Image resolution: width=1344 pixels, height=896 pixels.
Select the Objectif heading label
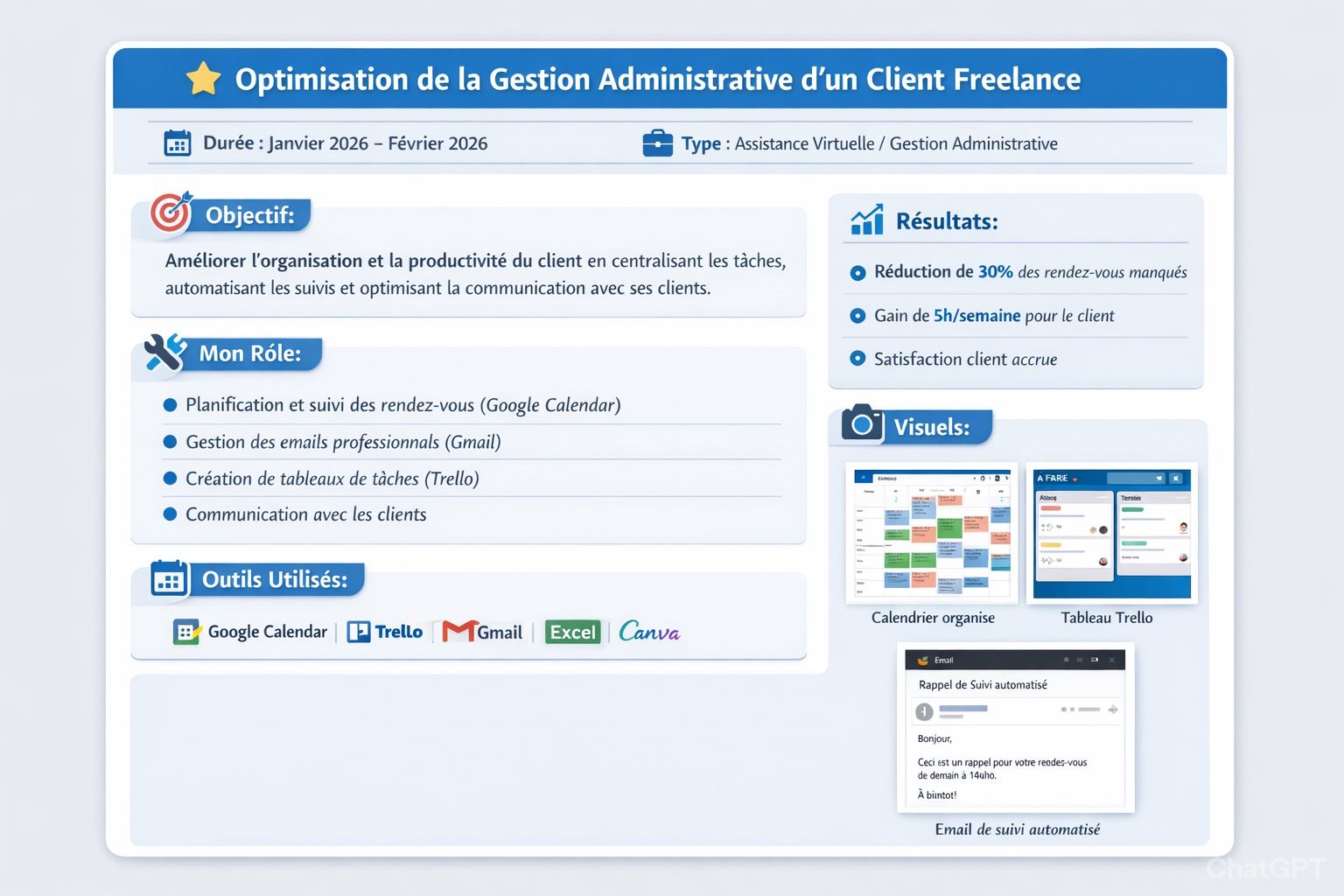tap(249, 215)
